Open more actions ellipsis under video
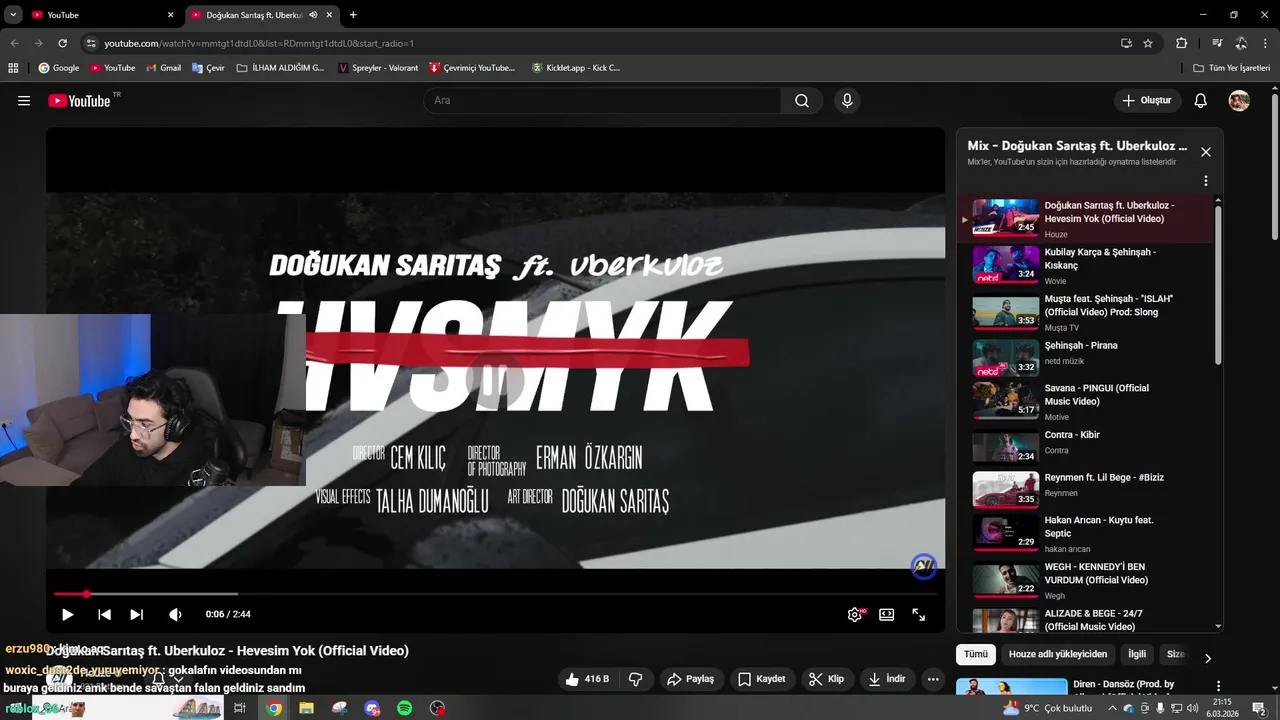 933,679
